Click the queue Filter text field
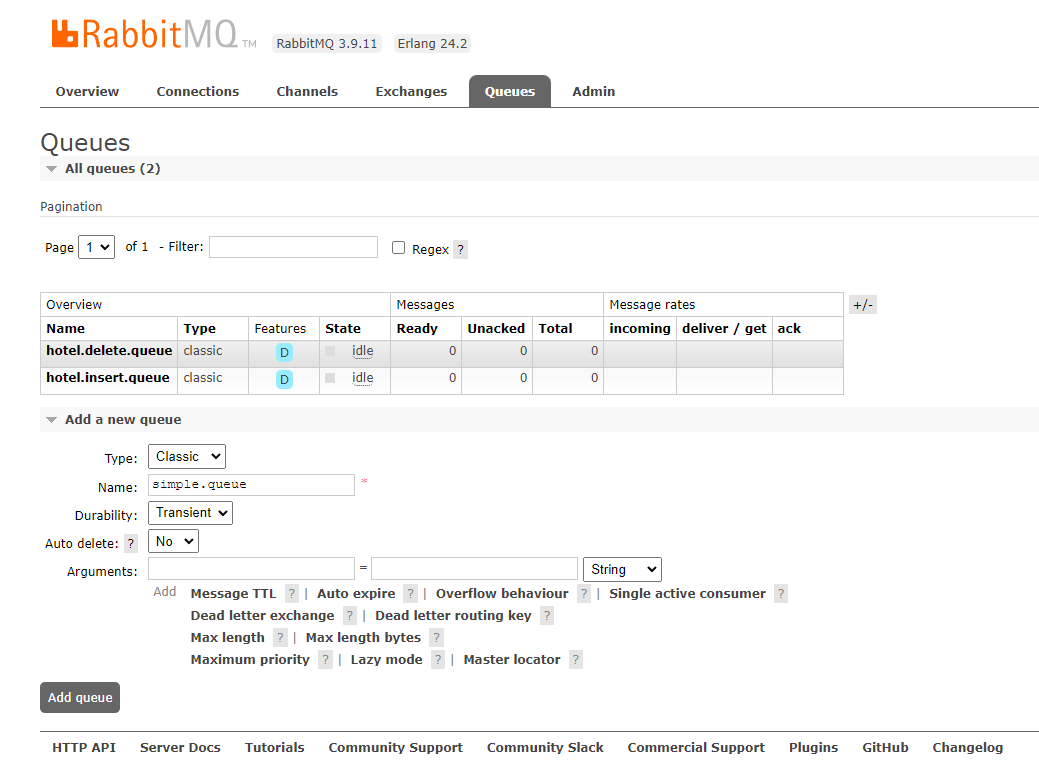The width and height of the screenshot is (1039, 773). coord(293,247)
